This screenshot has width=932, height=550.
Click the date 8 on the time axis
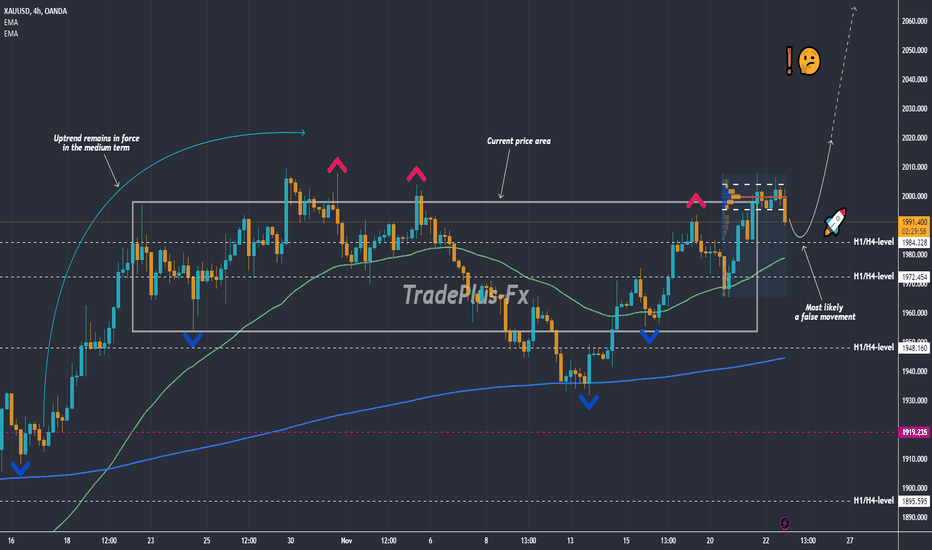pyautogui.click(x=486, y=540)
